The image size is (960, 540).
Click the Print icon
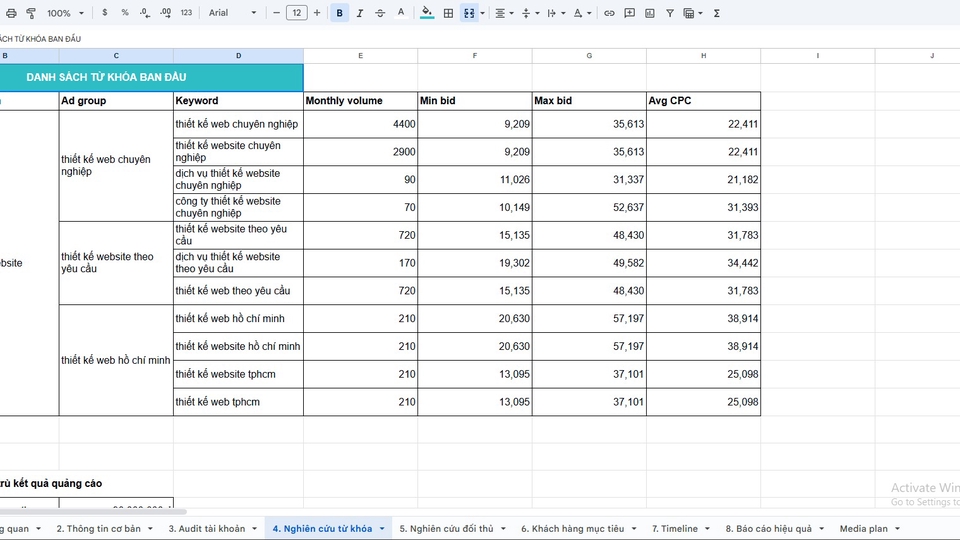(x=11, y=13)
